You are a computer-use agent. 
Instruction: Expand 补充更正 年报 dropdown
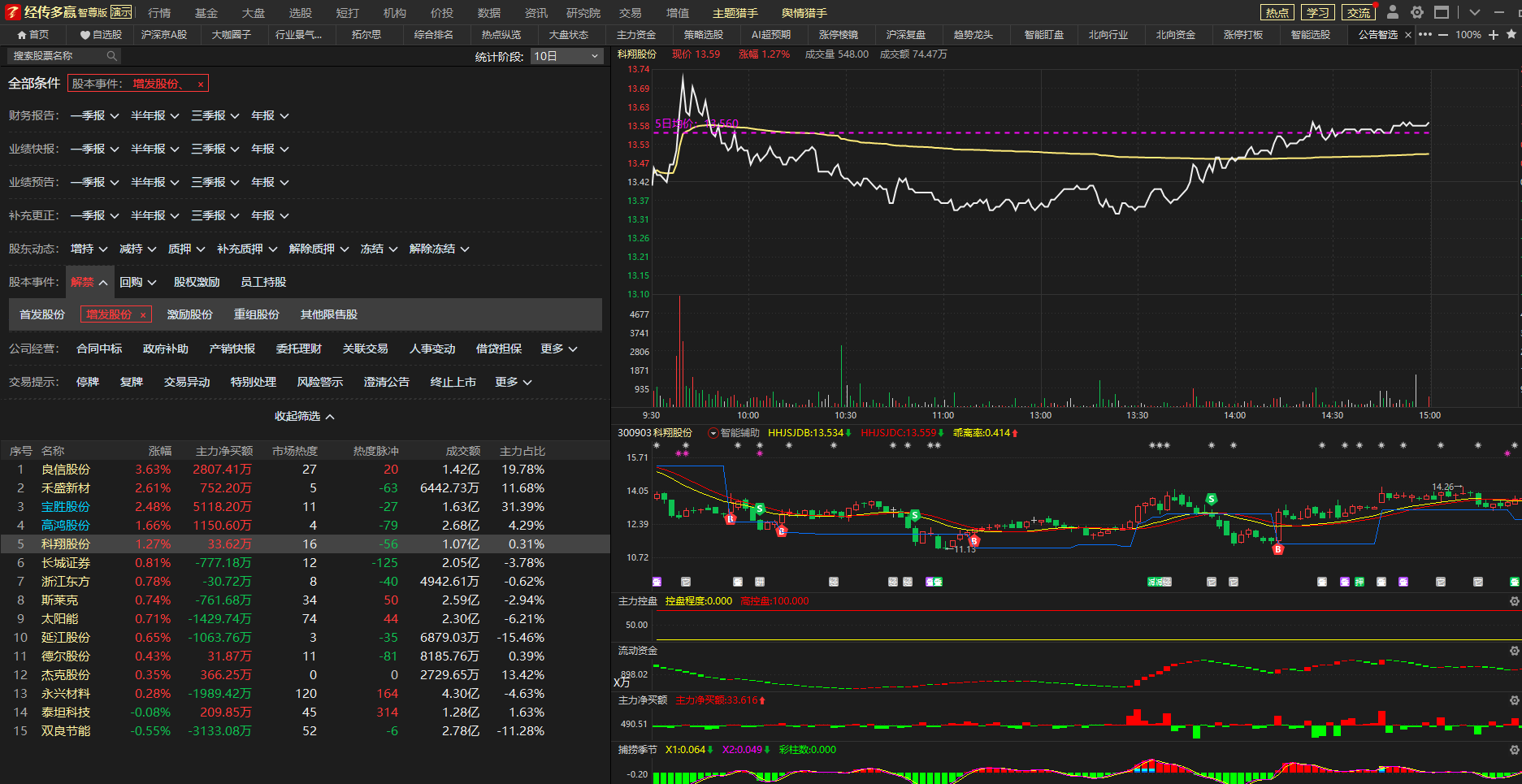pyautogui.click(x=270, y=215)
